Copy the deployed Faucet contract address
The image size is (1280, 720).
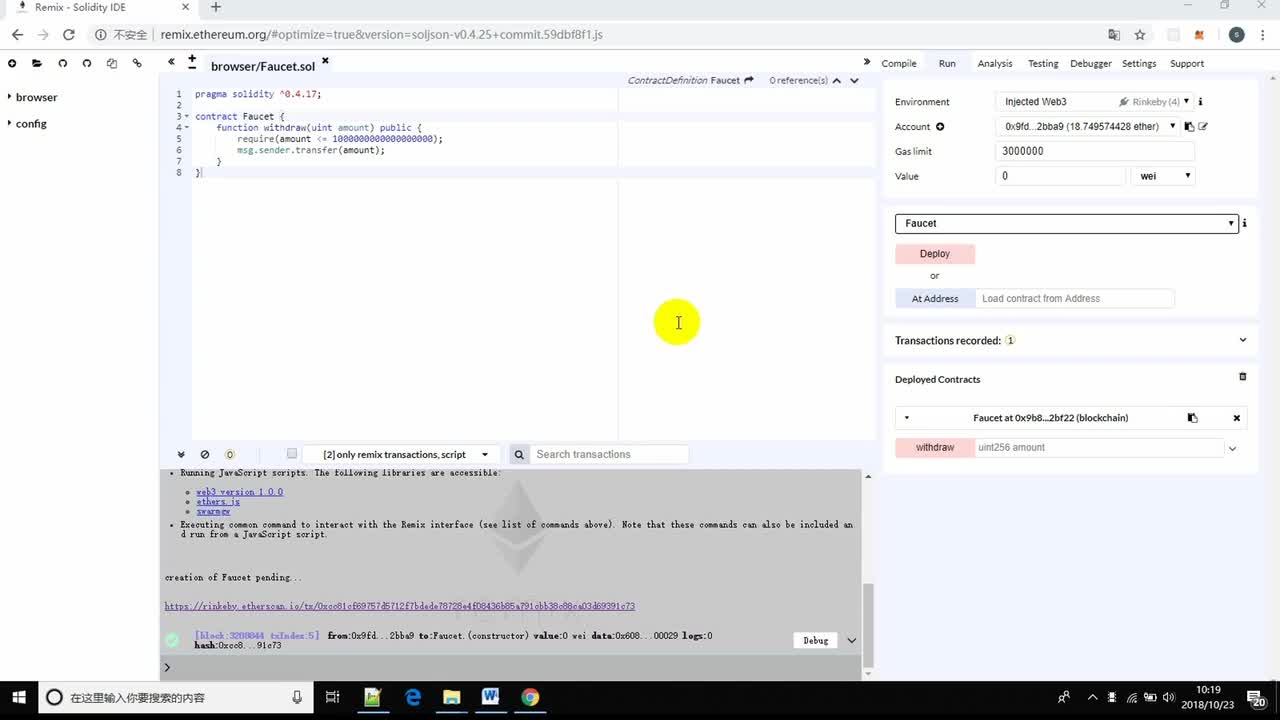click(1192, 418)
